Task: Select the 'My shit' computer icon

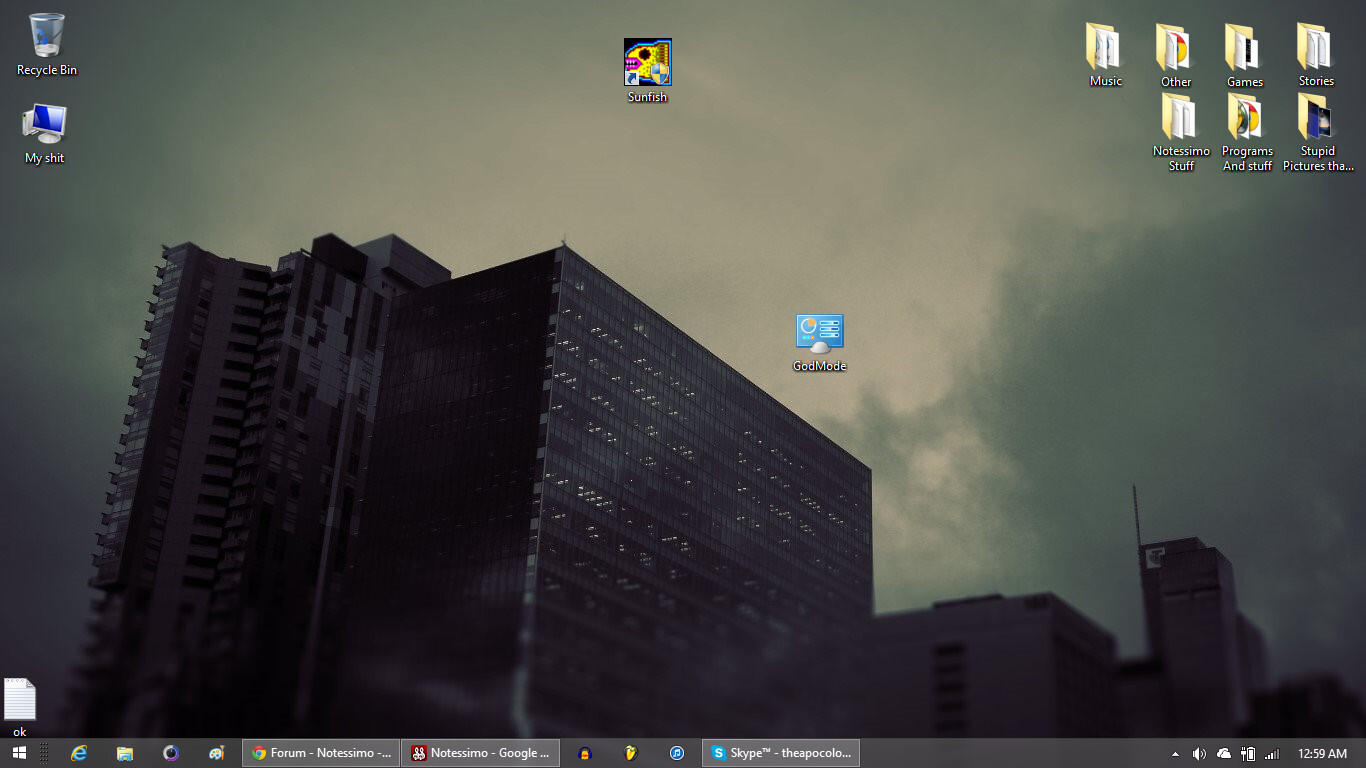Action: [x=44, y=125]
